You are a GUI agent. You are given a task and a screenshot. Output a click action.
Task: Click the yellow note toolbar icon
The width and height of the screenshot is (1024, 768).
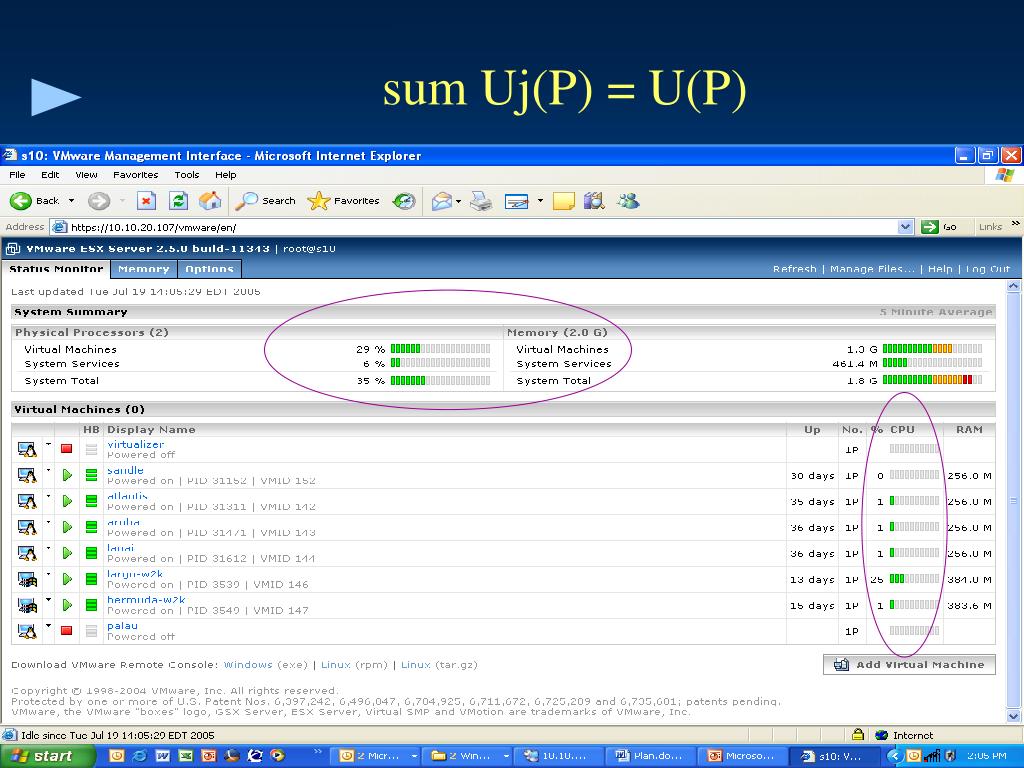click(564, 201)
